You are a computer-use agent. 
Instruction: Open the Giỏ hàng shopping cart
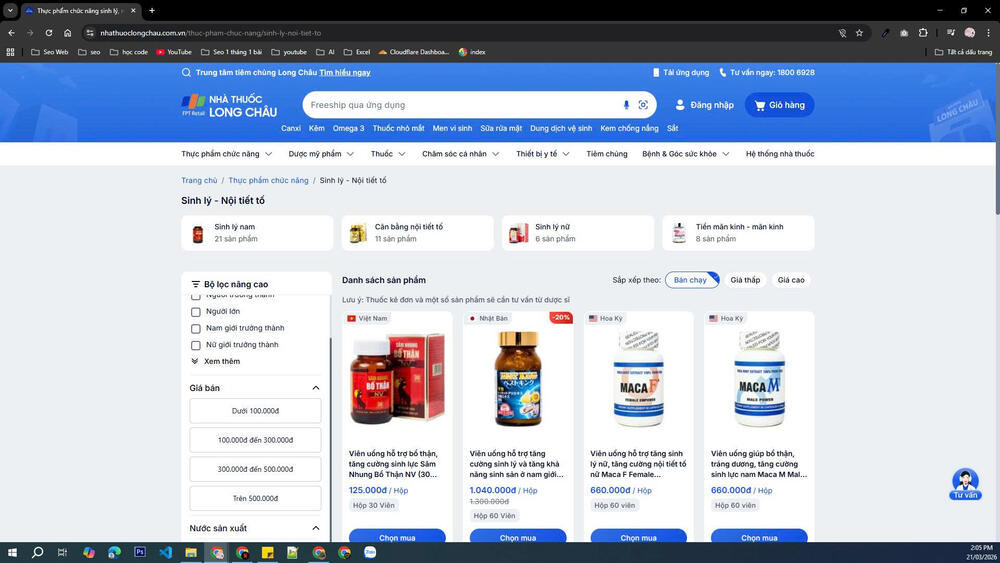(779, 105)
